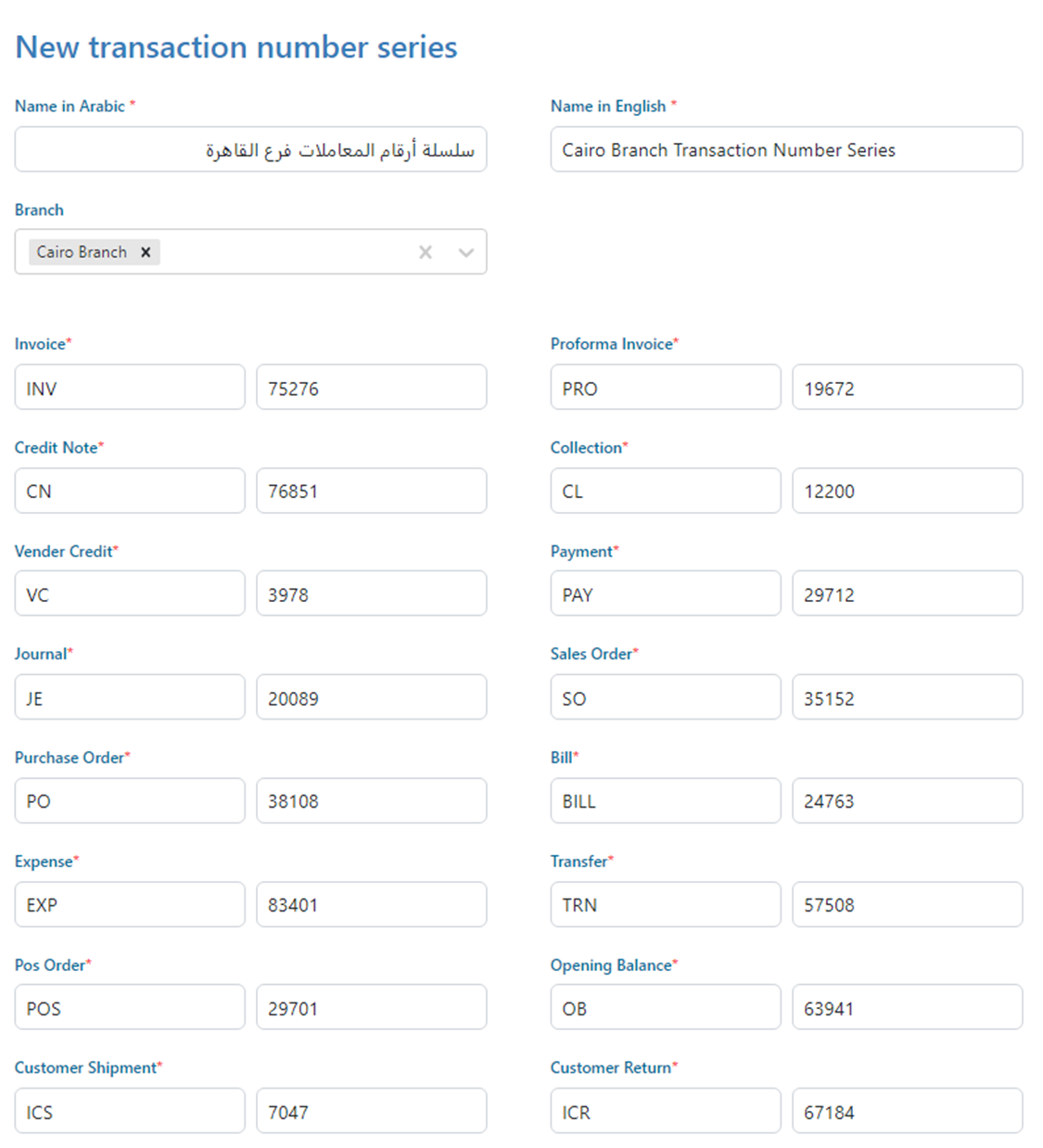Image resolution: width=1043 pixels, height=1148 pixels.
Task: Remove the Cairo Branch tag
Action: [146, 252]
